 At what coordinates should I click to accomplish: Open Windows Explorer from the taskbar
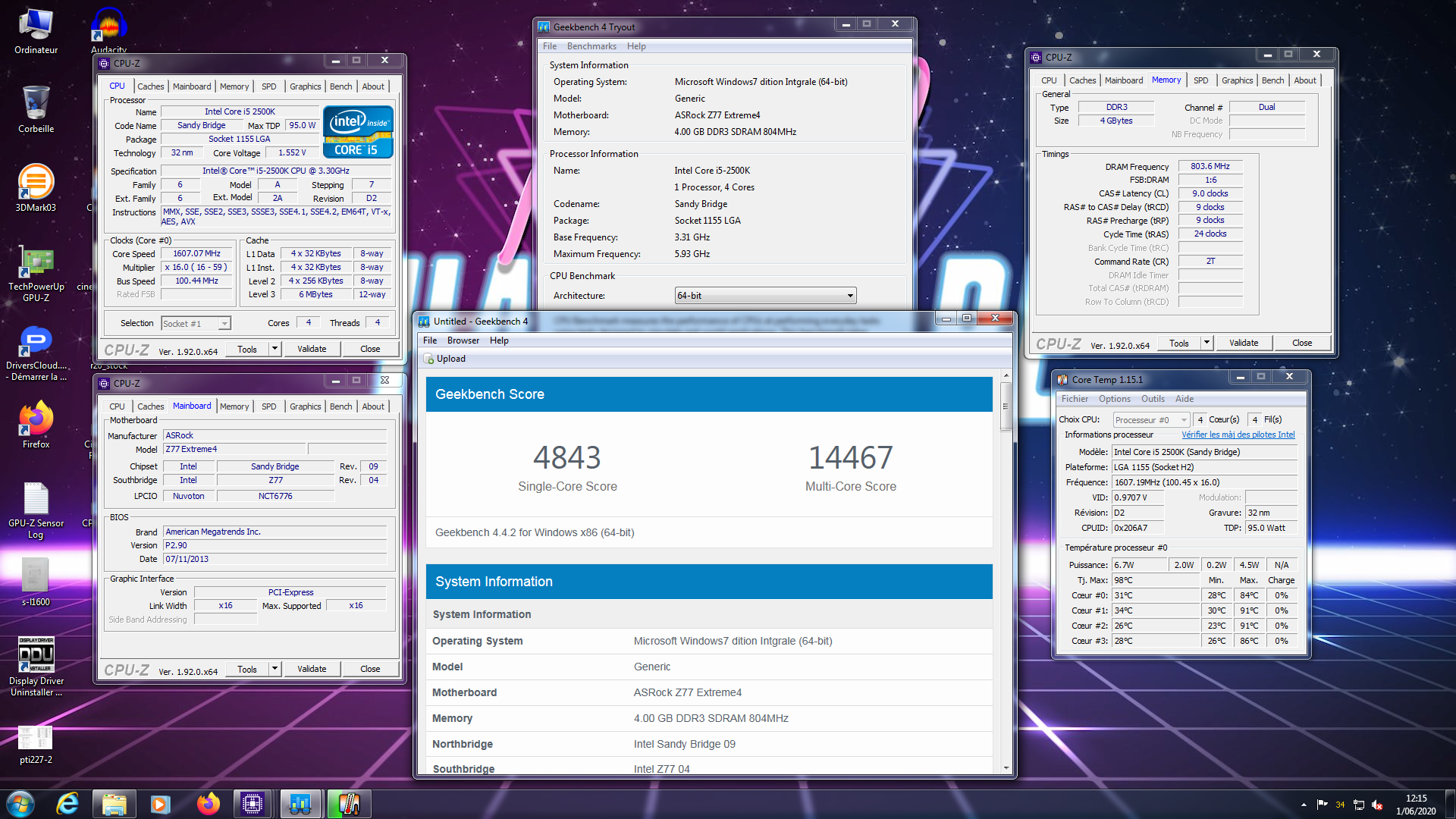point(114,804)
